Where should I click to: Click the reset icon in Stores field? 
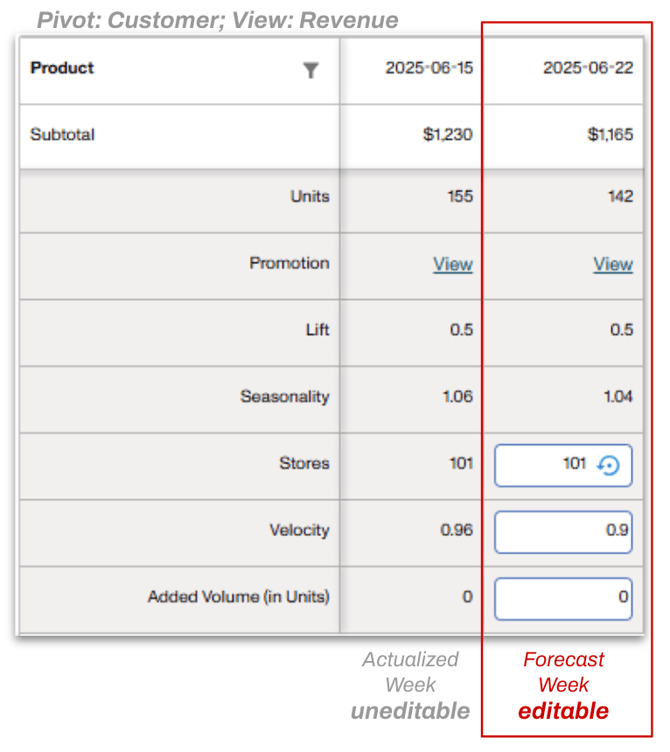(x=609, y=465)
